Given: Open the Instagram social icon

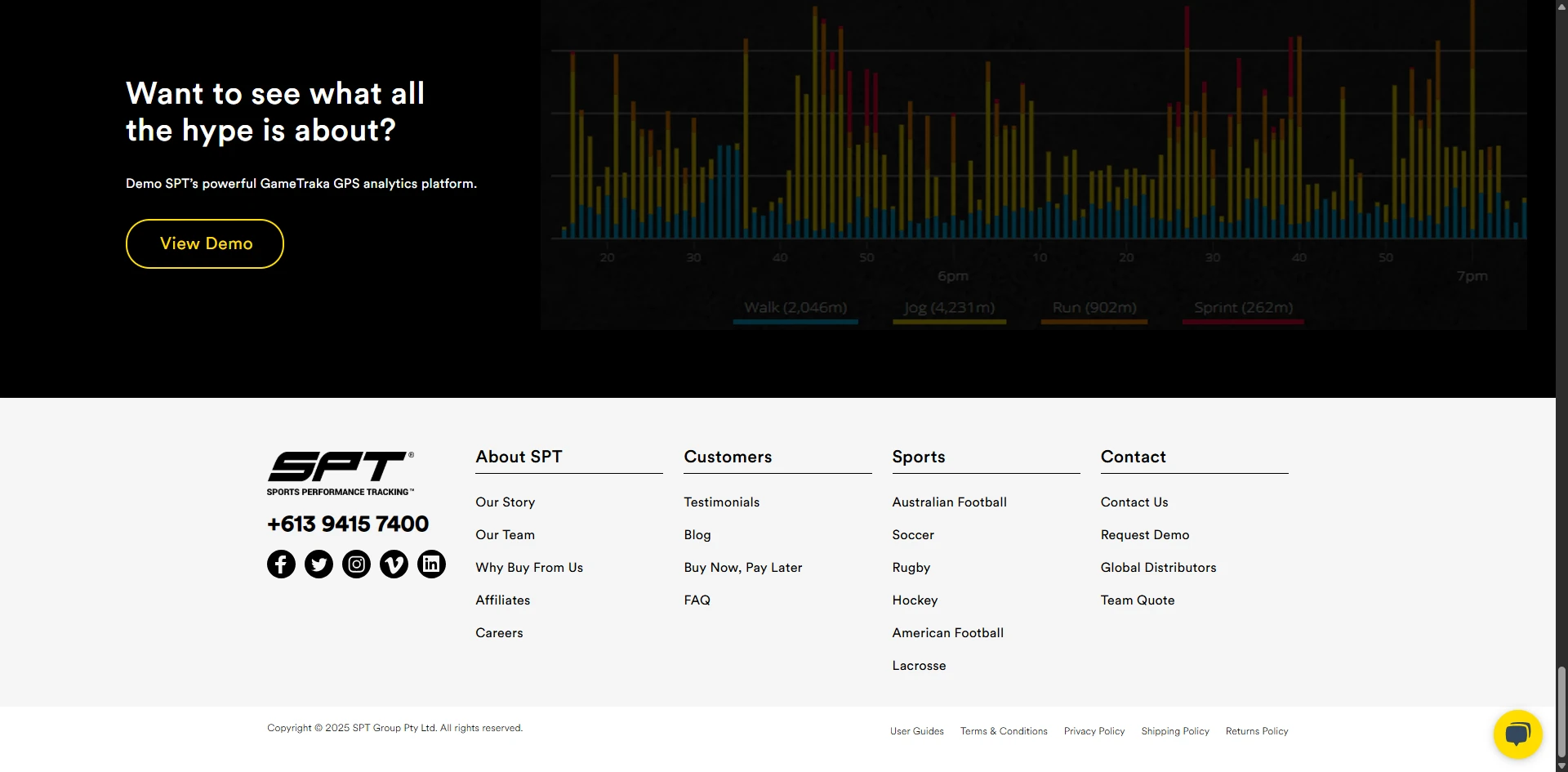Looking at the screenshot, I should [356, 564].
